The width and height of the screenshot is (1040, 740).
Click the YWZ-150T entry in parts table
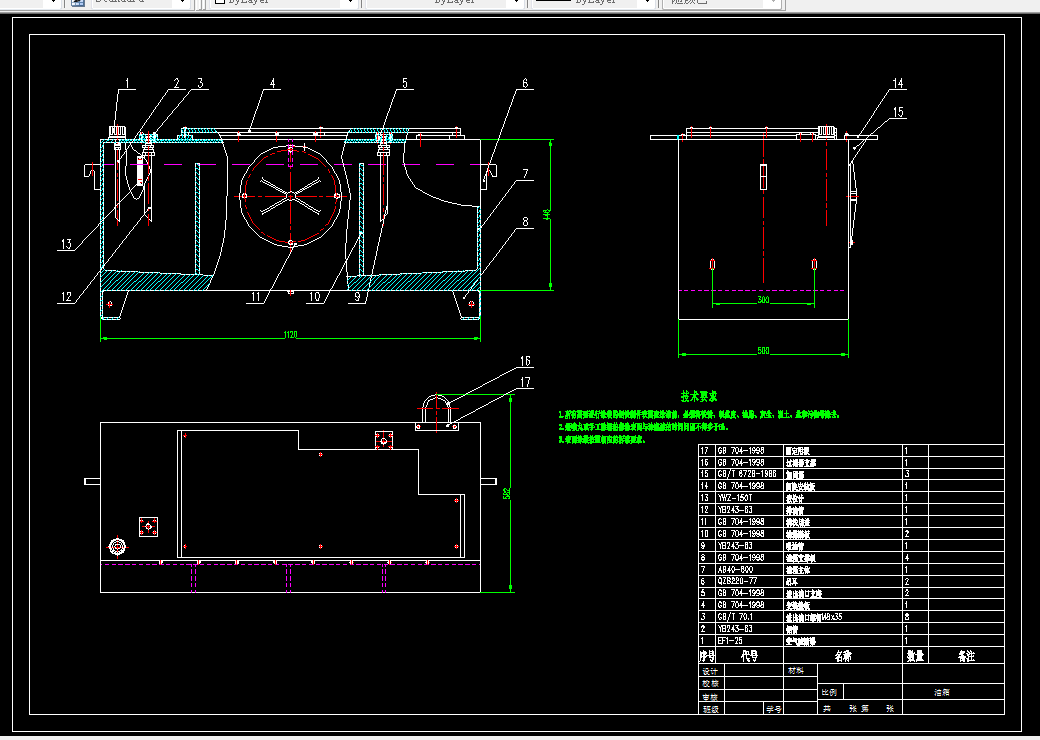pos(735,498)
